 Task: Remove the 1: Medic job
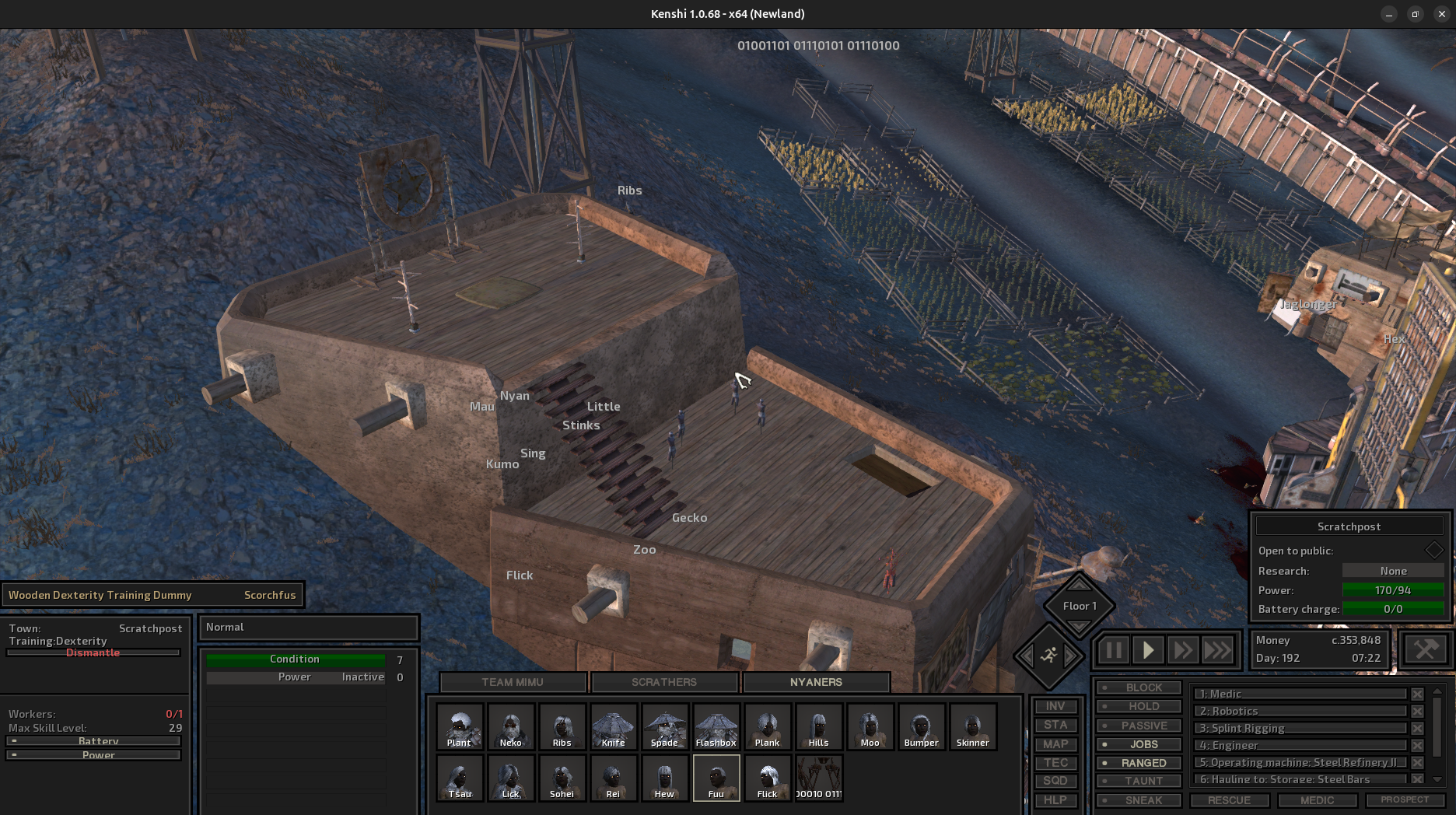click(x=1417, y=694)
